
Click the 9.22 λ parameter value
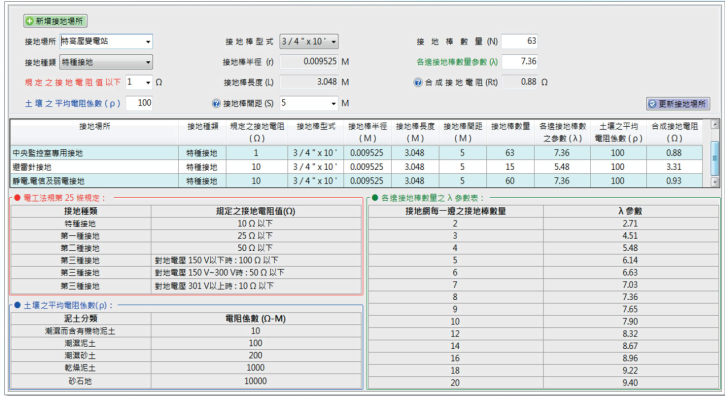(x=630, y=371)
